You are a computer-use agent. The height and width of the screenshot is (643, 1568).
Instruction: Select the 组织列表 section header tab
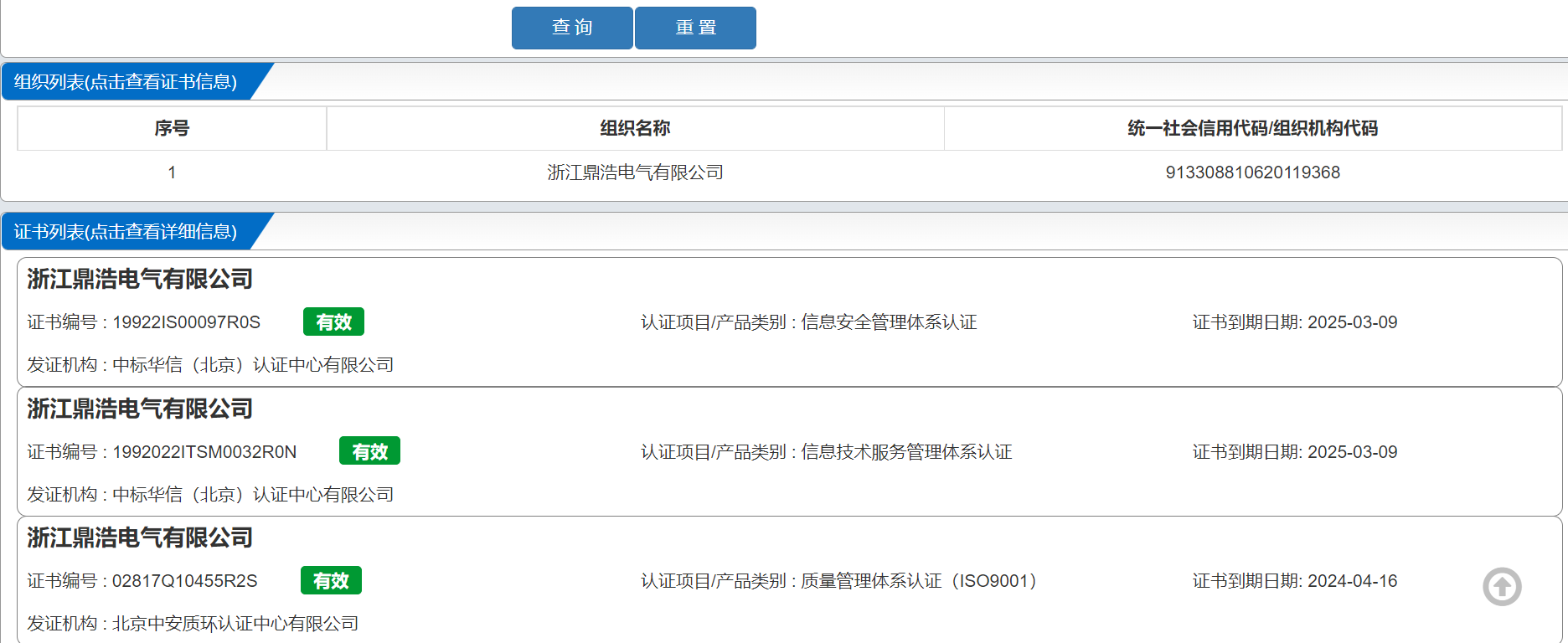[126, 82]
